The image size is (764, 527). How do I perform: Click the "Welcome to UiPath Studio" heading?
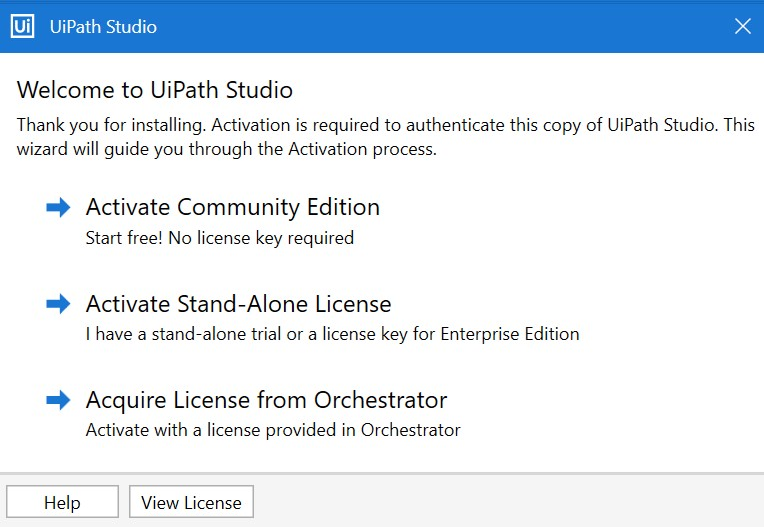coord(154,90)
